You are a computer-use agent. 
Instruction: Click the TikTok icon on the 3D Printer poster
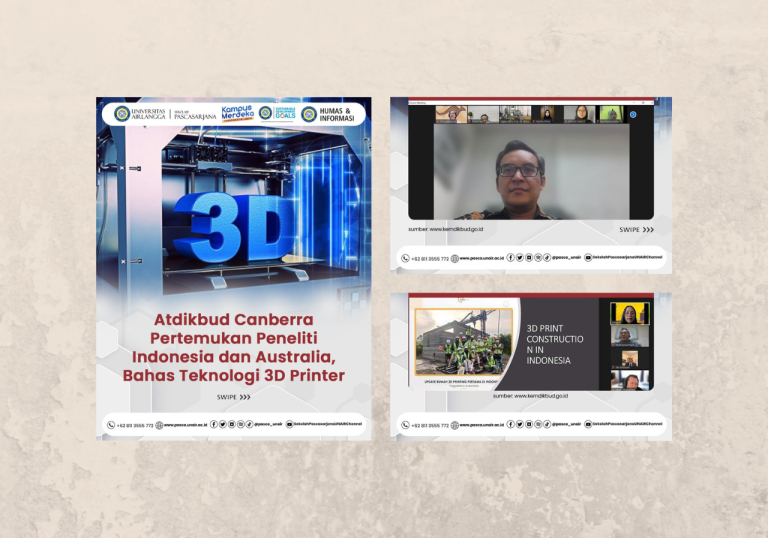coord(249,424)
